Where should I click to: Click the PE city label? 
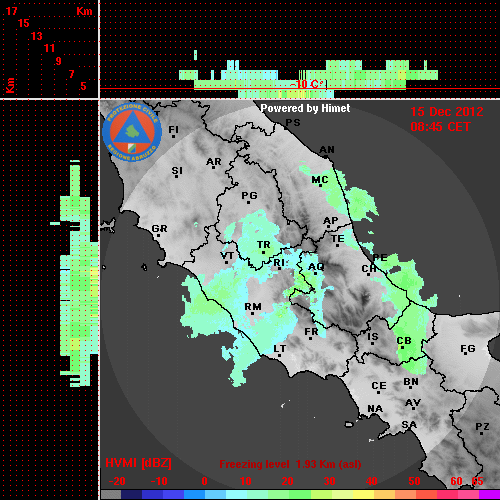click(x=380, y=257)
